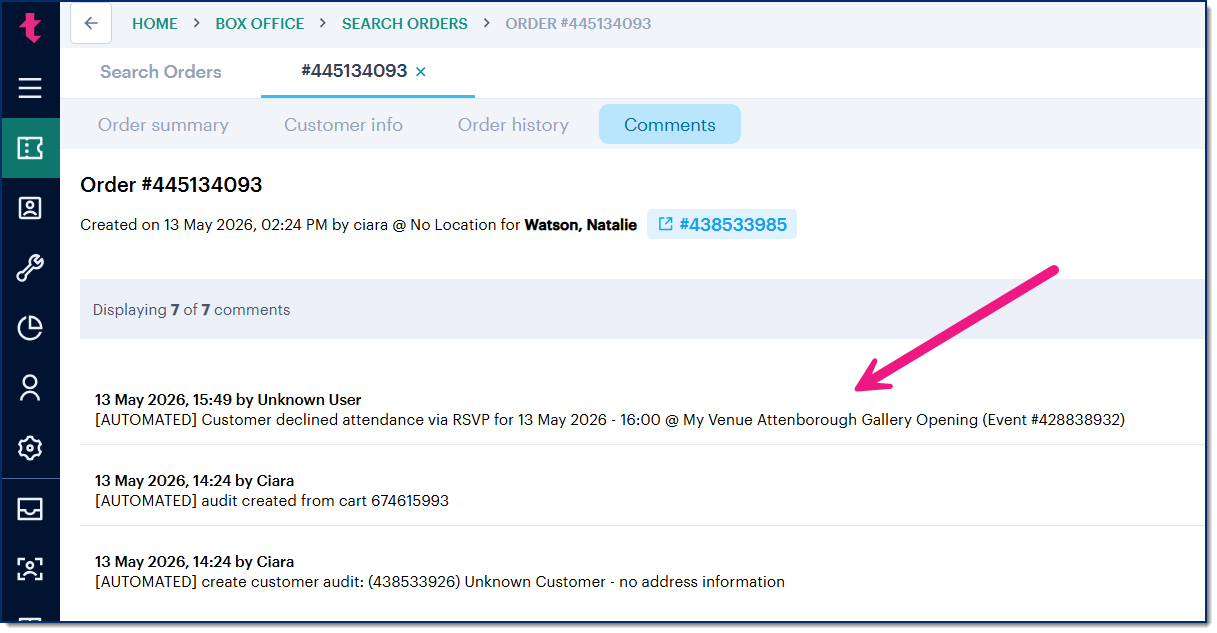Viewport: 1217px width, 633px height.
Task: Click '13 May 2026, 15:49 by Unknown User'
Action: (x=228, y=400)
